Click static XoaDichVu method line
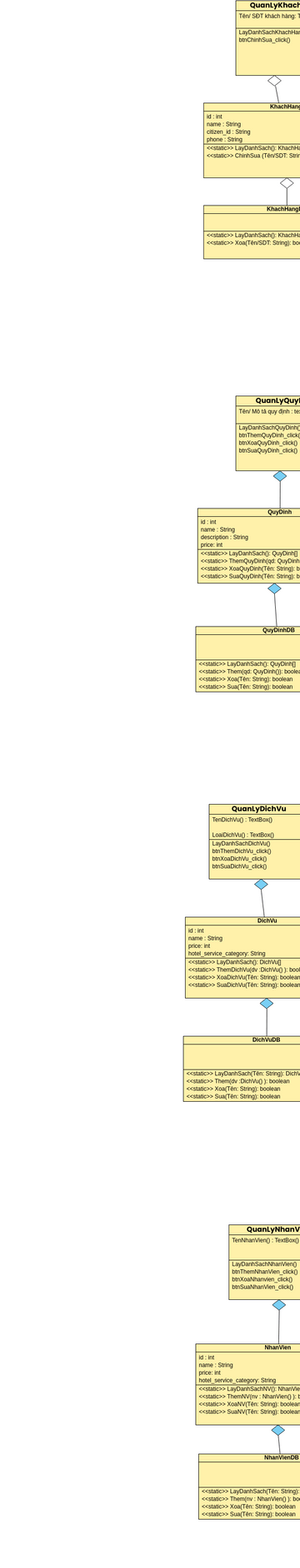The image size is (300, 1568). coord(244,977)
